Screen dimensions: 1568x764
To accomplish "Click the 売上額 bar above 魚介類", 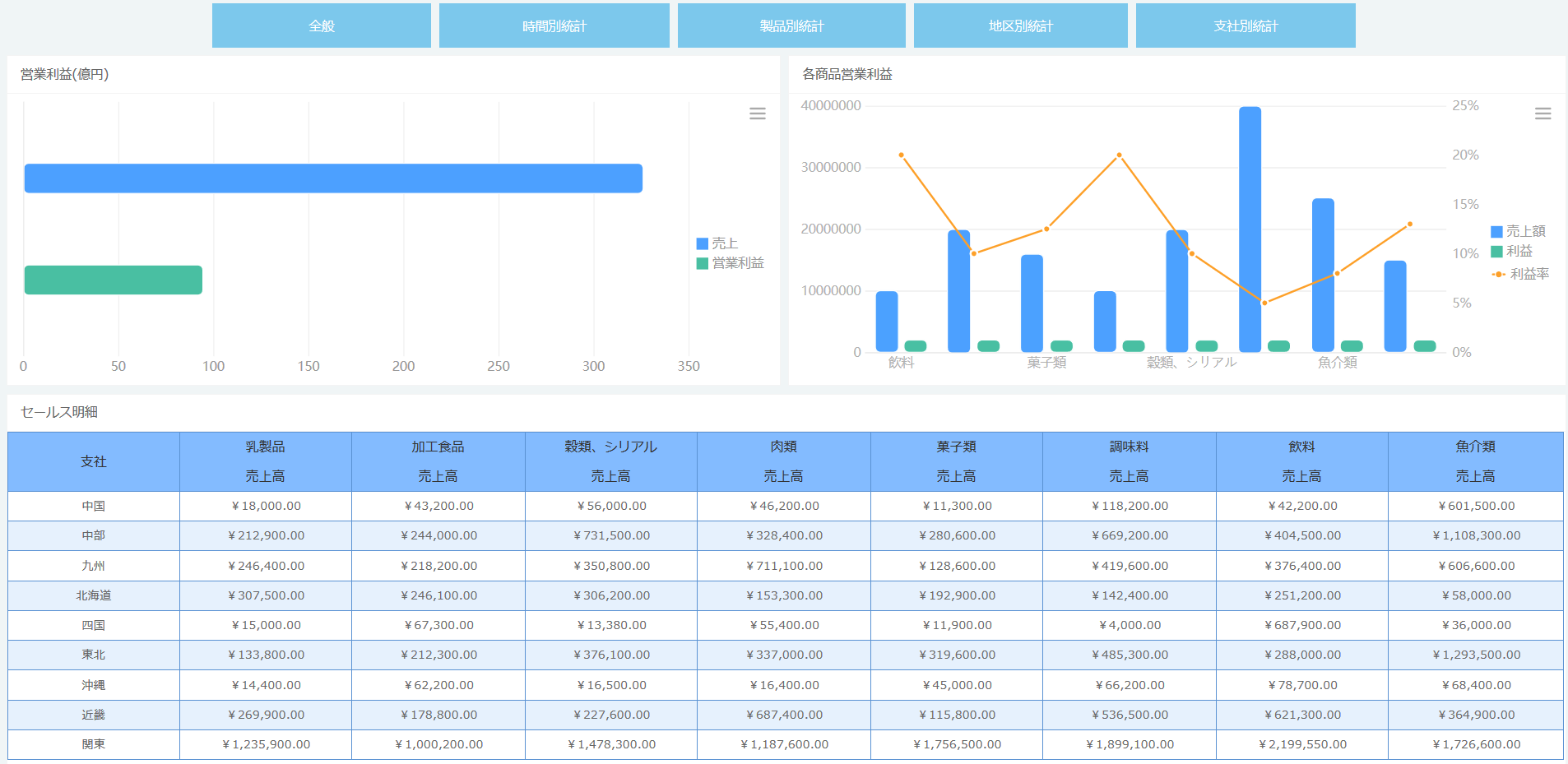I will 1323,276.
